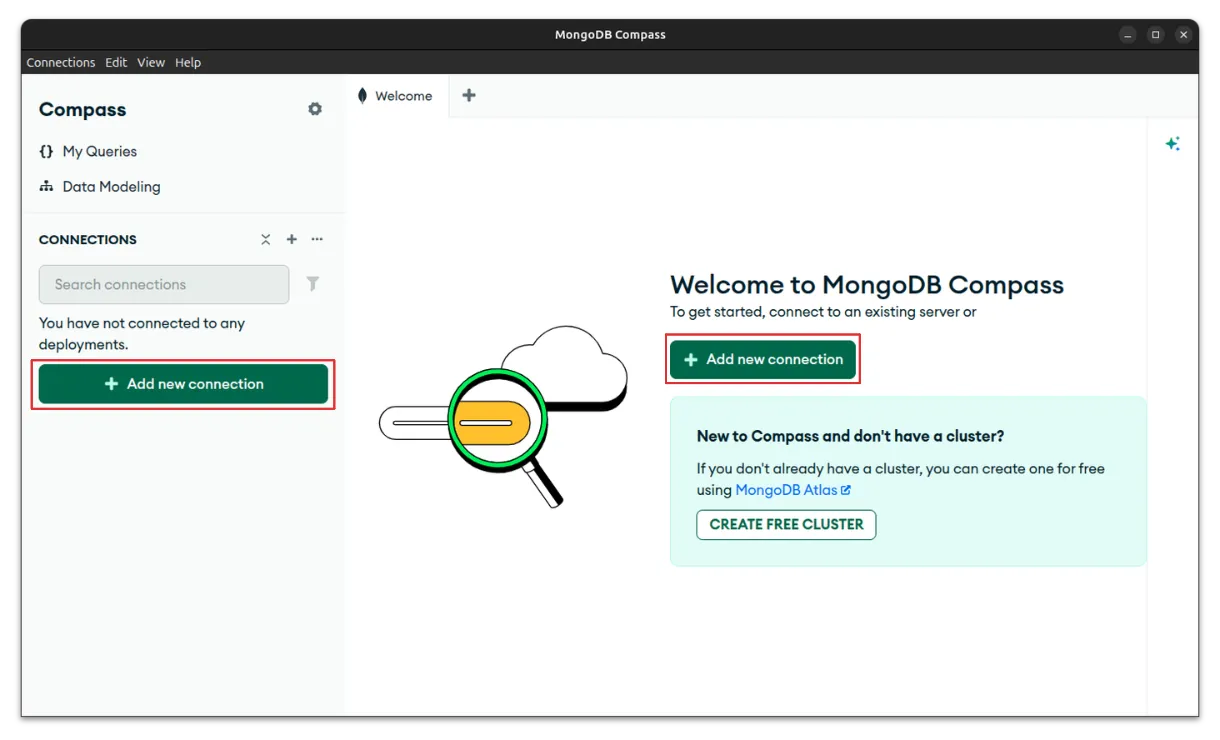Click the AI assistant sparkle icon
Viewport: 1220px width, 740px height.
1172,144
